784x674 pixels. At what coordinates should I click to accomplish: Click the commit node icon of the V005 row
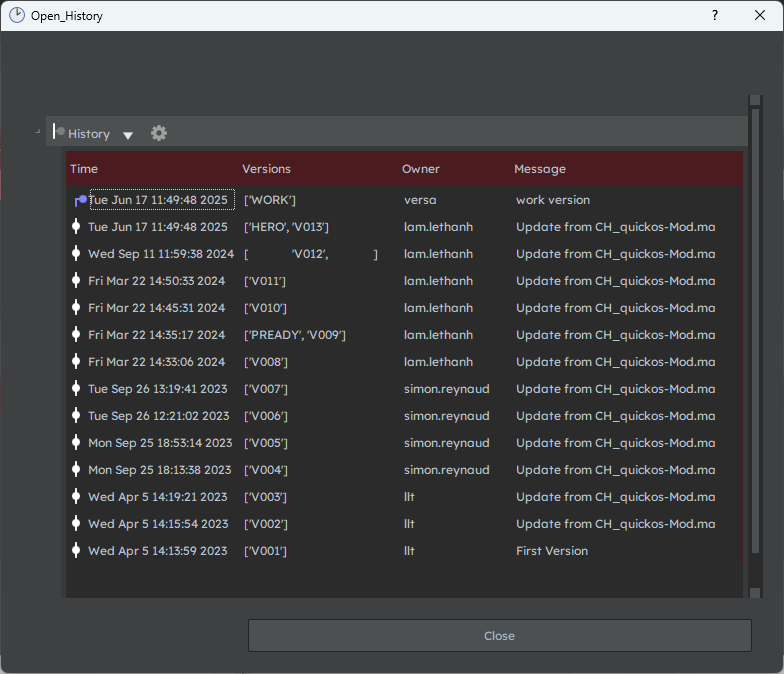click(x=76, y=442)
